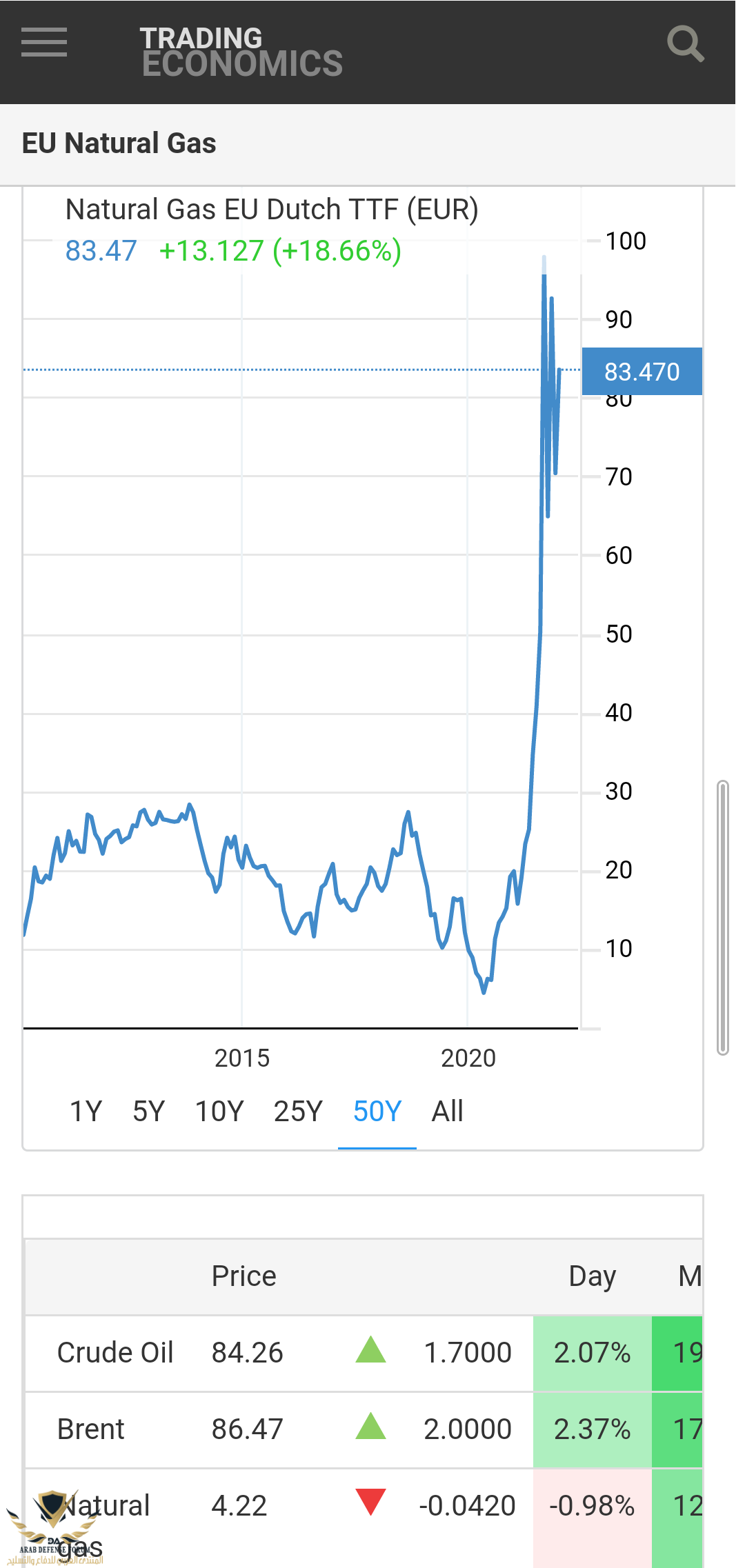745x1568 pixels.
Task: Select the 50Y chart range
Action: tap(377, 1112)
